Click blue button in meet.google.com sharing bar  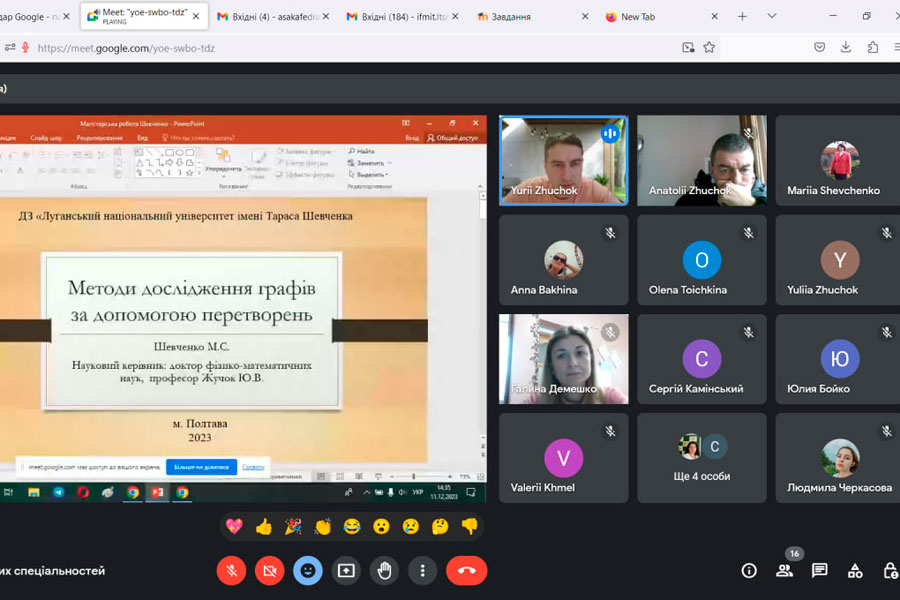tap(201, 467)
